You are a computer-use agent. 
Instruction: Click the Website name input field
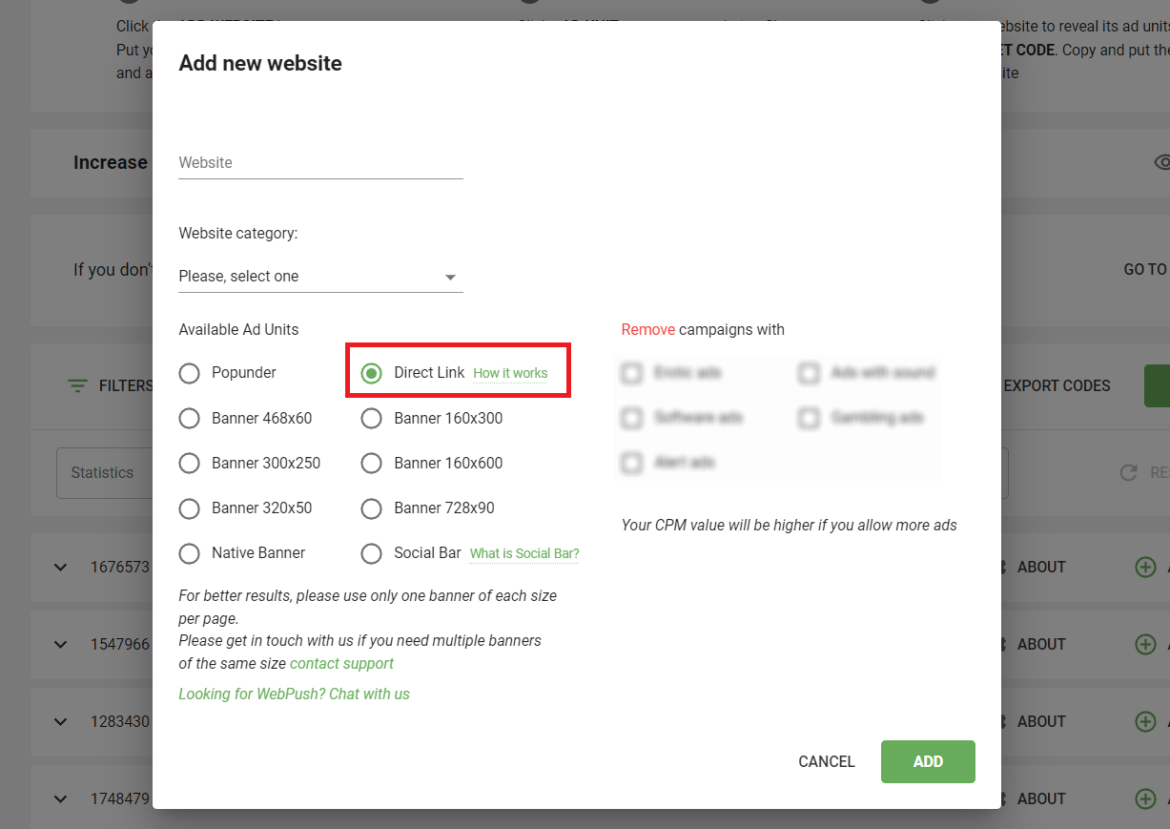(x=320, y=162)
